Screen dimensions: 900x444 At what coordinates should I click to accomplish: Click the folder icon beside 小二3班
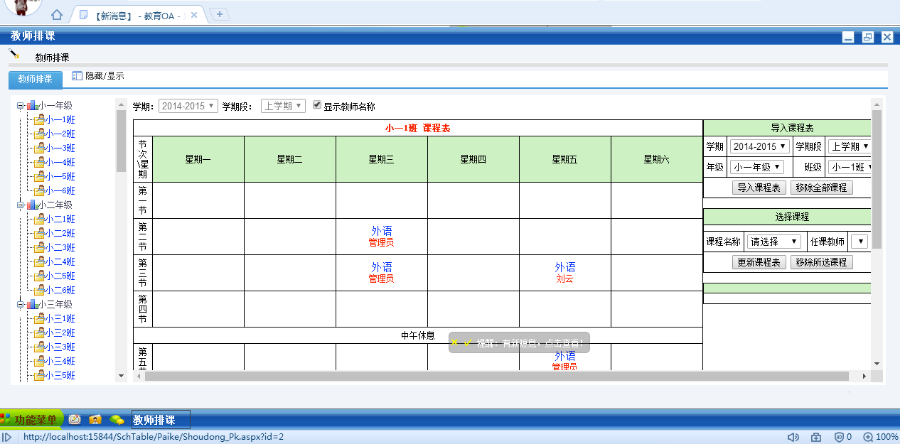(39, 247)
